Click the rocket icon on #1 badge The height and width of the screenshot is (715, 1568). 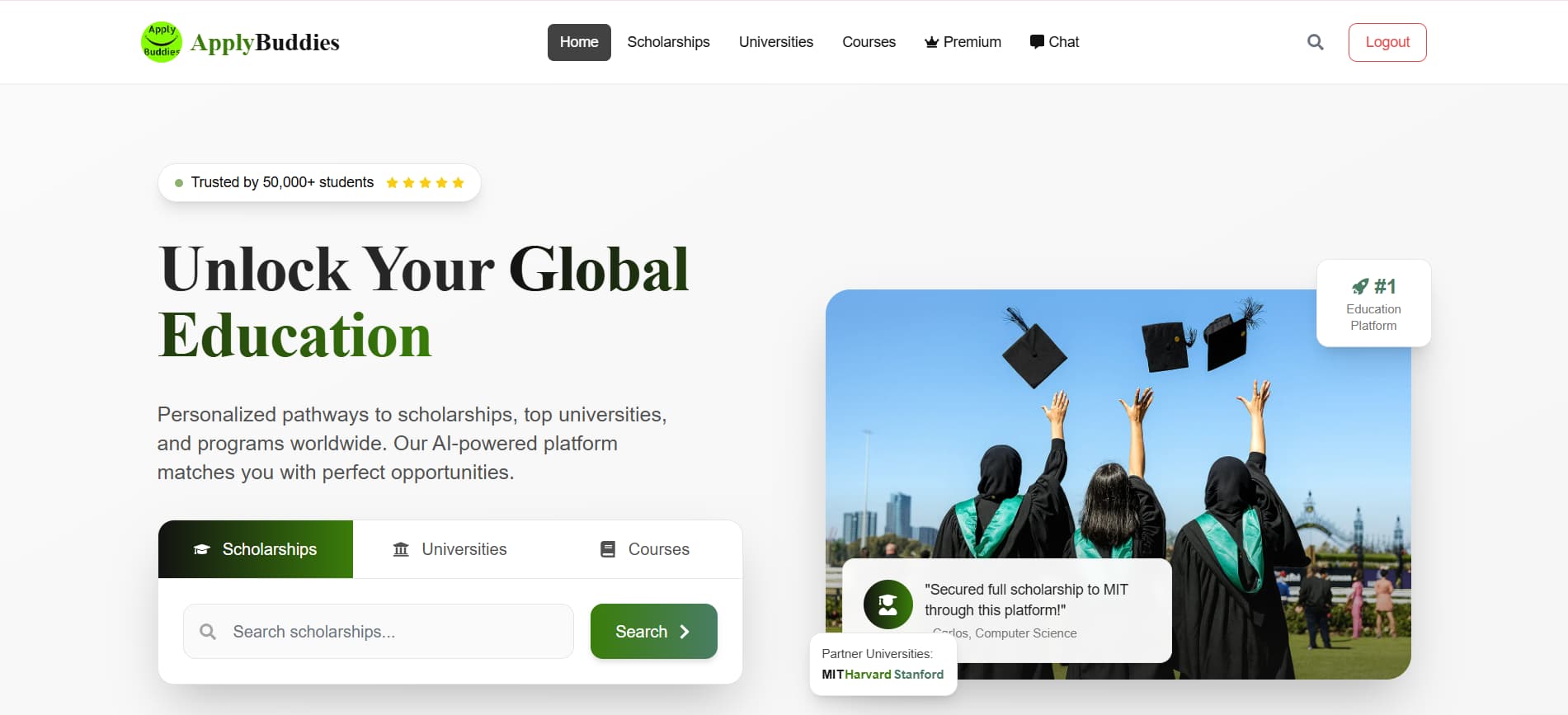coord(1360,286)
